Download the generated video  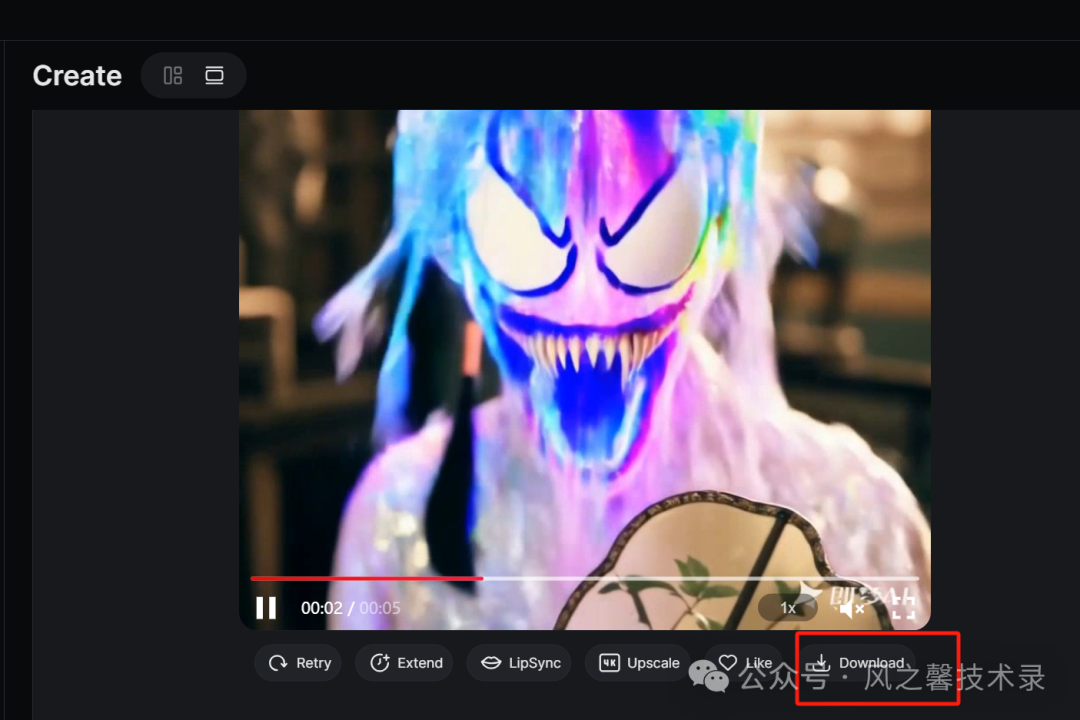tap(857, 663)
